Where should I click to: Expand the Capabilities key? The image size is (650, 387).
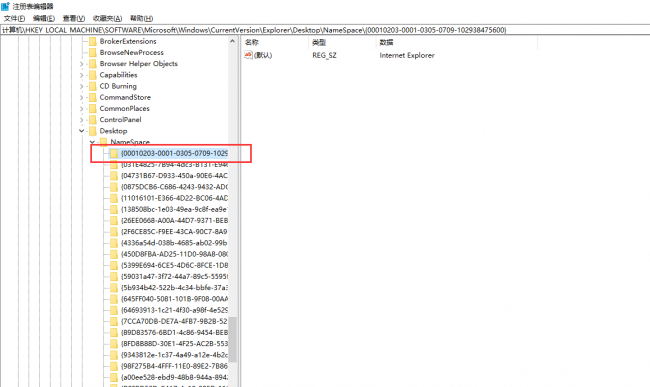[82, 75]
